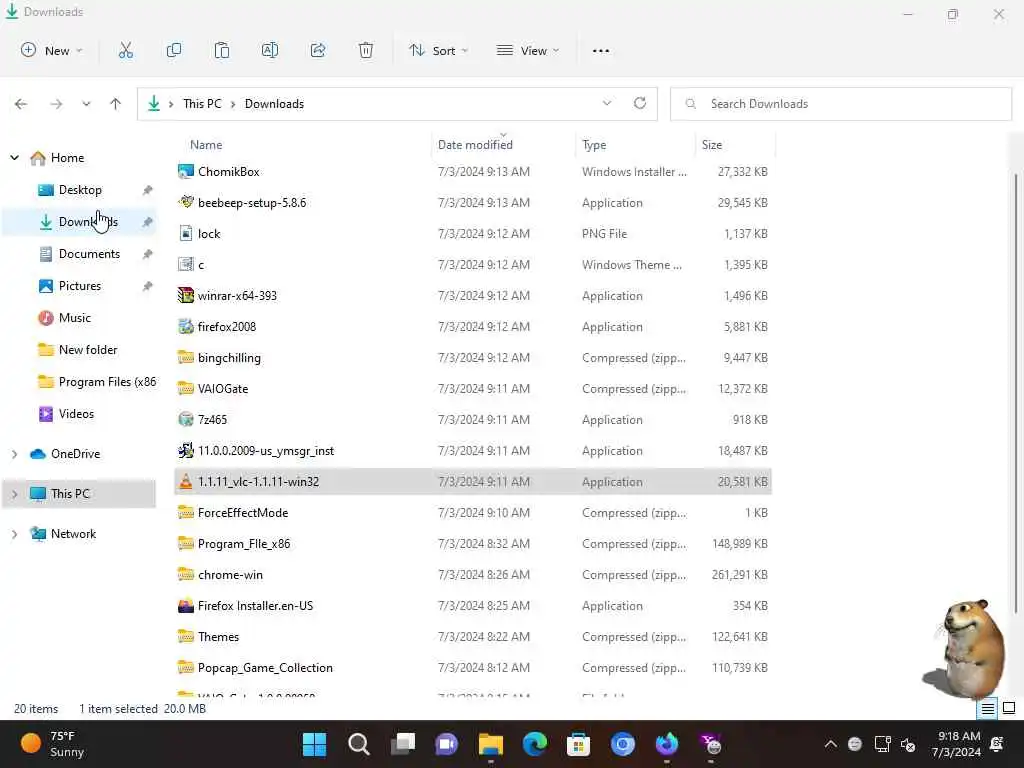The image size is (1024, 768).
Task: Expand the OneDrive tree node
Action: point(14,454)
